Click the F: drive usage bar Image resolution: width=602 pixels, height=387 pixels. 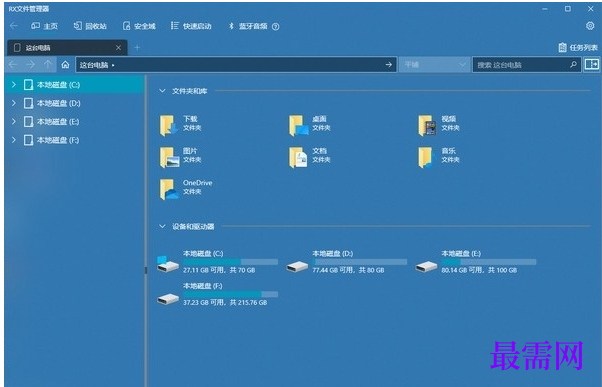click(230, 294)
